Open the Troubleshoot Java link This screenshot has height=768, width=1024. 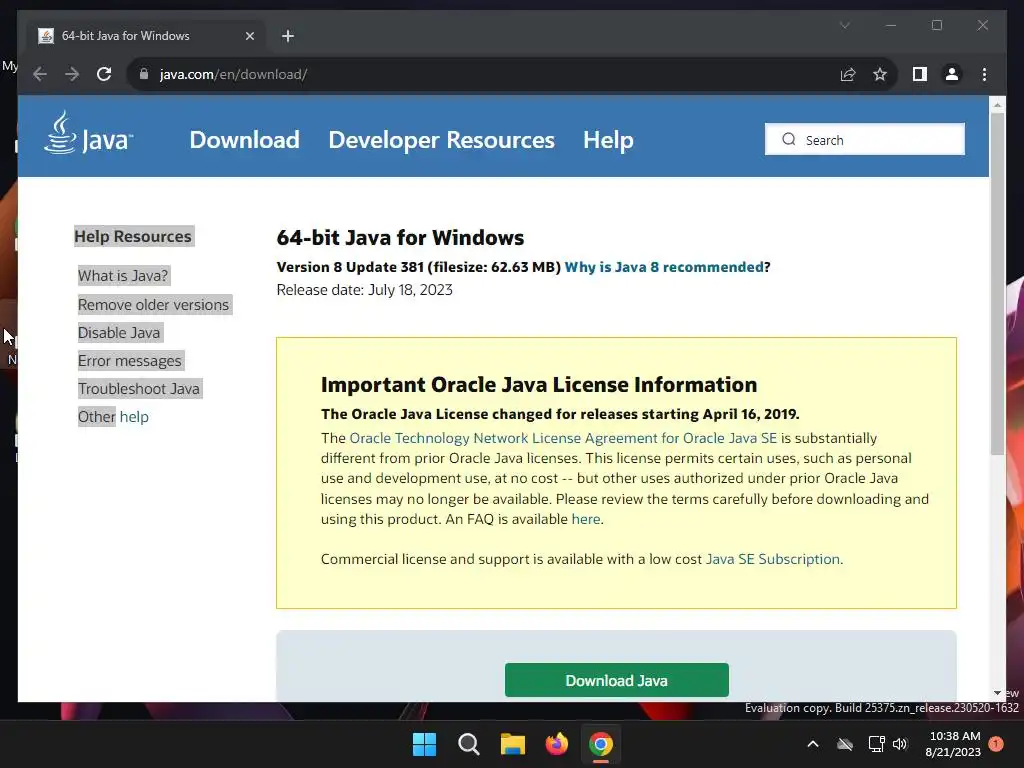(138, 389)
